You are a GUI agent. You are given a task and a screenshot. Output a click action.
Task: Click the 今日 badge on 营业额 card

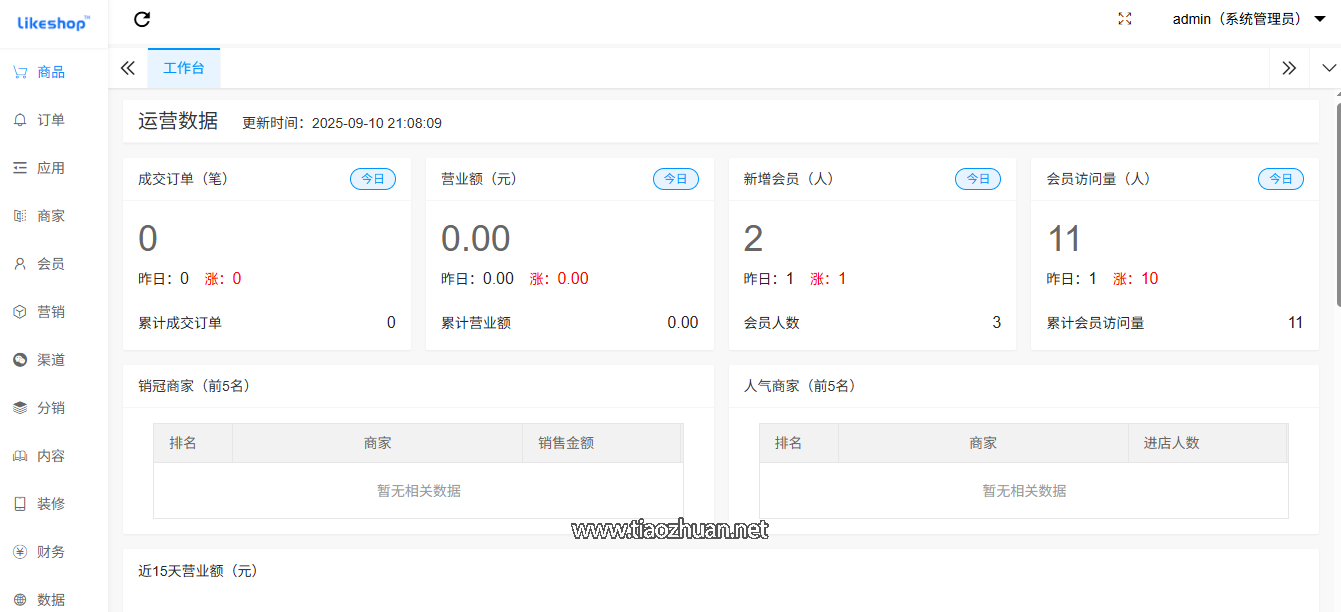pos(676,178)
